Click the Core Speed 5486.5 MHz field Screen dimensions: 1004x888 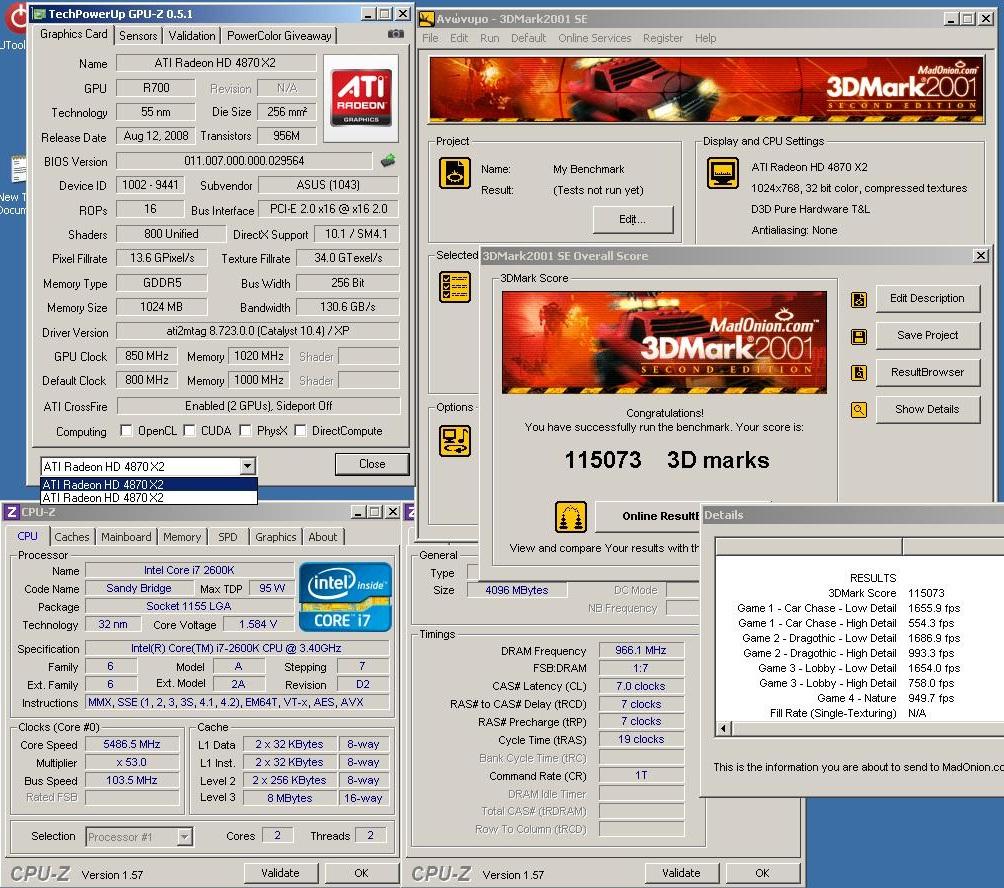[x=132, y=745]
